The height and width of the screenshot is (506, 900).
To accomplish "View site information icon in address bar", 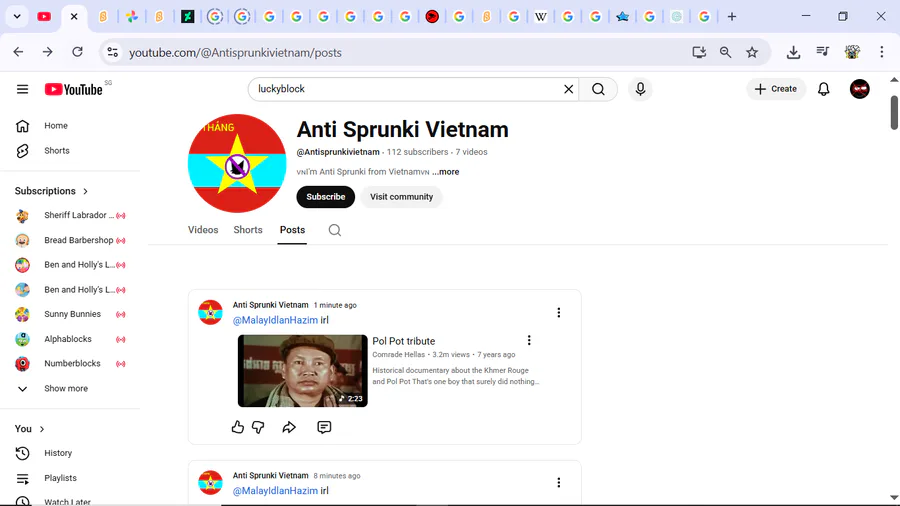I will point(112,53).
